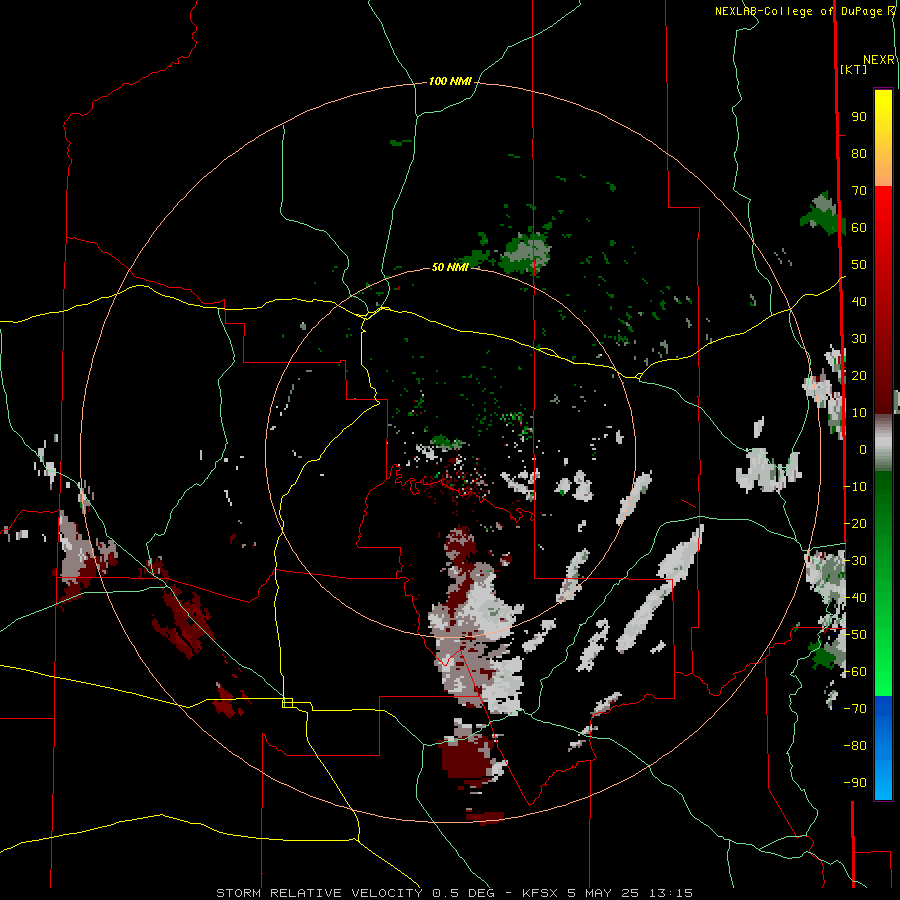The width and height of the screenshot is (900, 900).
Task: Pick the -50 scale label
Action: click(855, 635)
